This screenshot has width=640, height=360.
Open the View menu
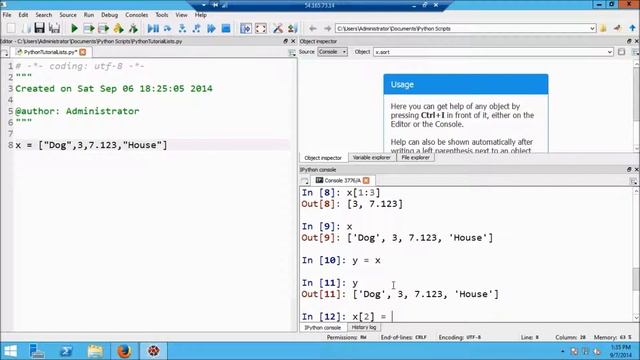181,15
